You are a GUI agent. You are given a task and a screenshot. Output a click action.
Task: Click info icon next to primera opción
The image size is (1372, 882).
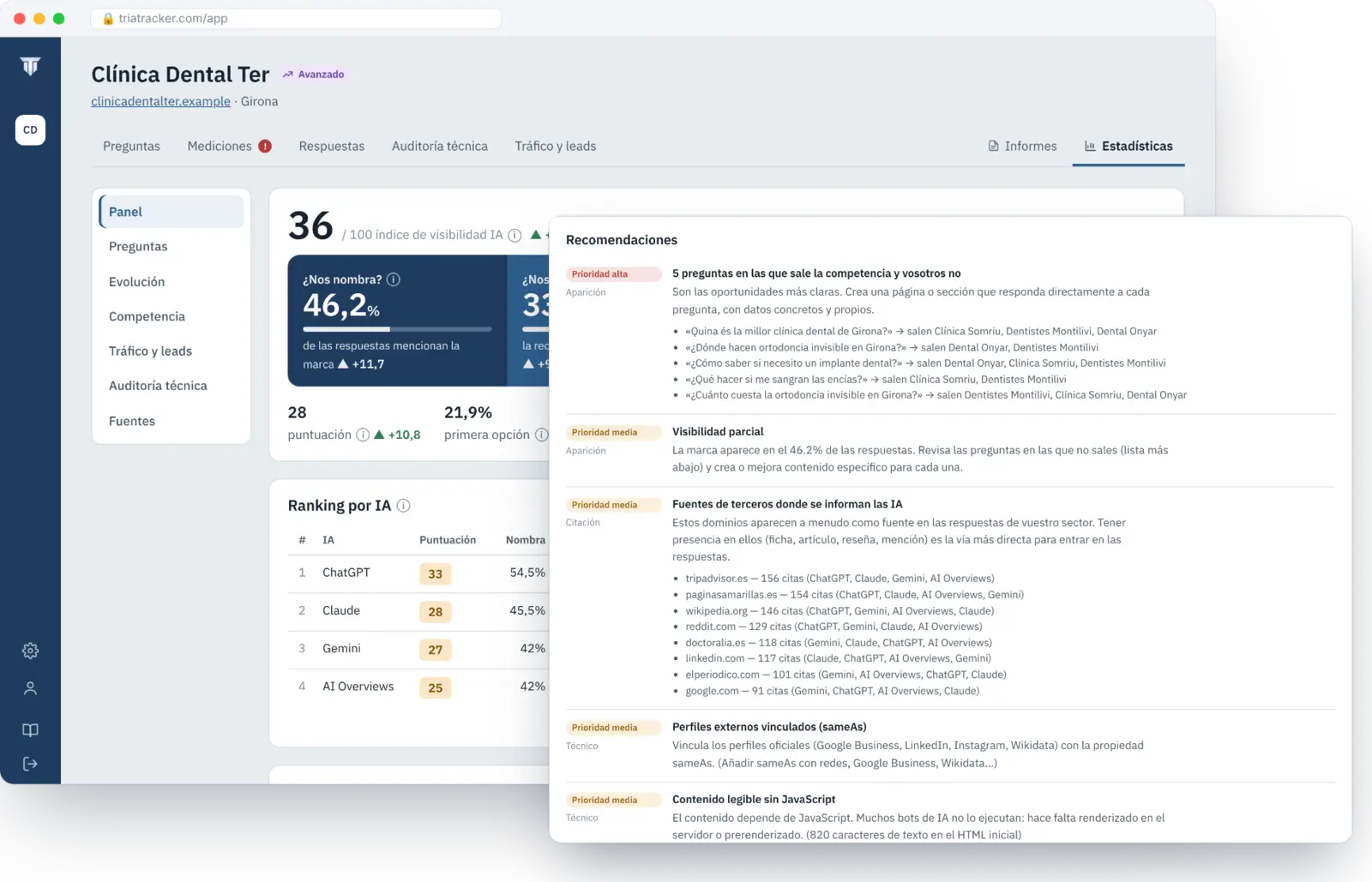point(541,435)
